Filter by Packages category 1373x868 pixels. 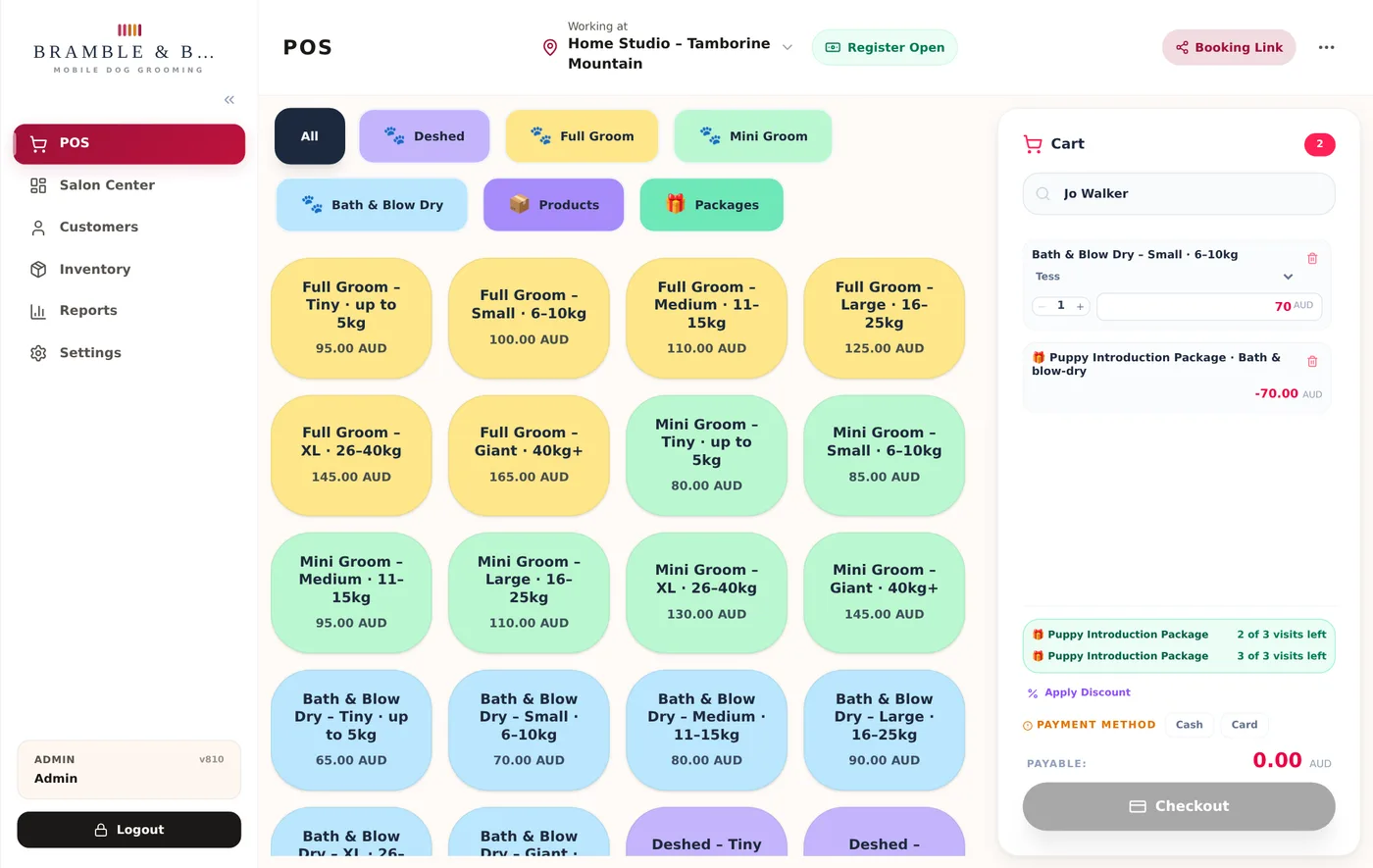coord(712,205)
